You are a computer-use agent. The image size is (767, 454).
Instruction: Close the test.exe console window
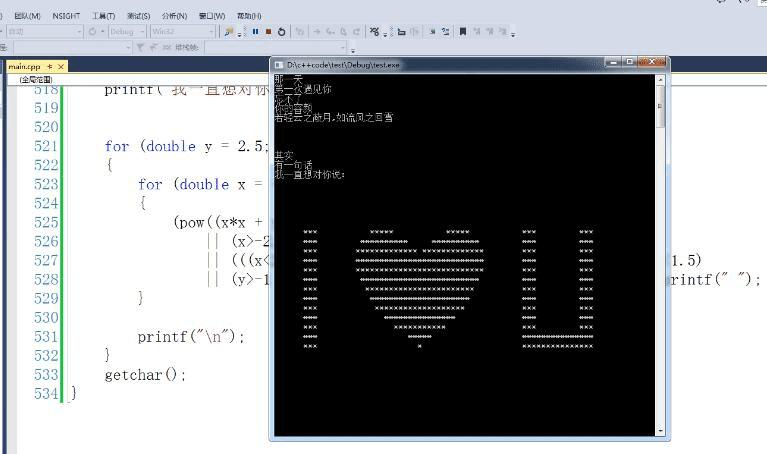[653, 62]
